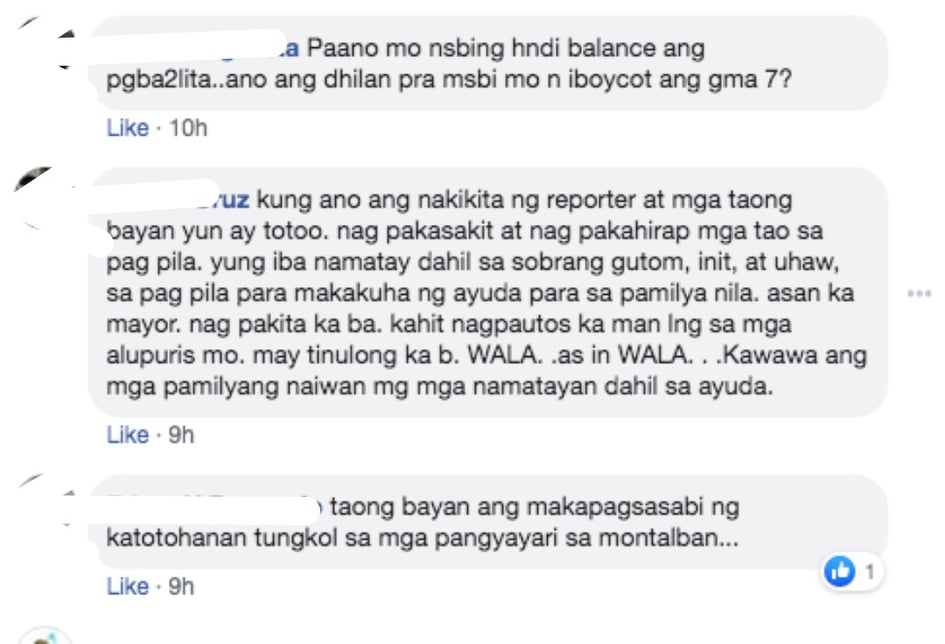Viewport: 945px width, 644px height.
Task: Like the comment mentioning montalban
Action: click(x=127, y=586)
